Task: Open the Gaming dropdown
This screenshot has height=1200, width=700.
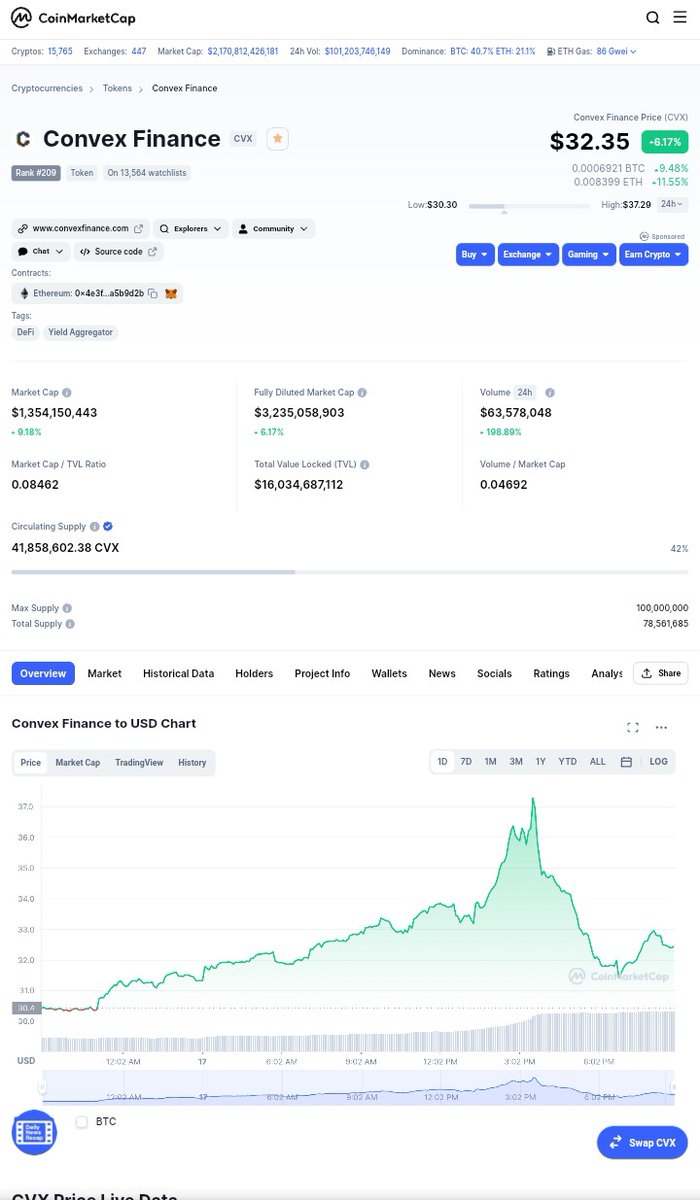Action: [588, 255]
